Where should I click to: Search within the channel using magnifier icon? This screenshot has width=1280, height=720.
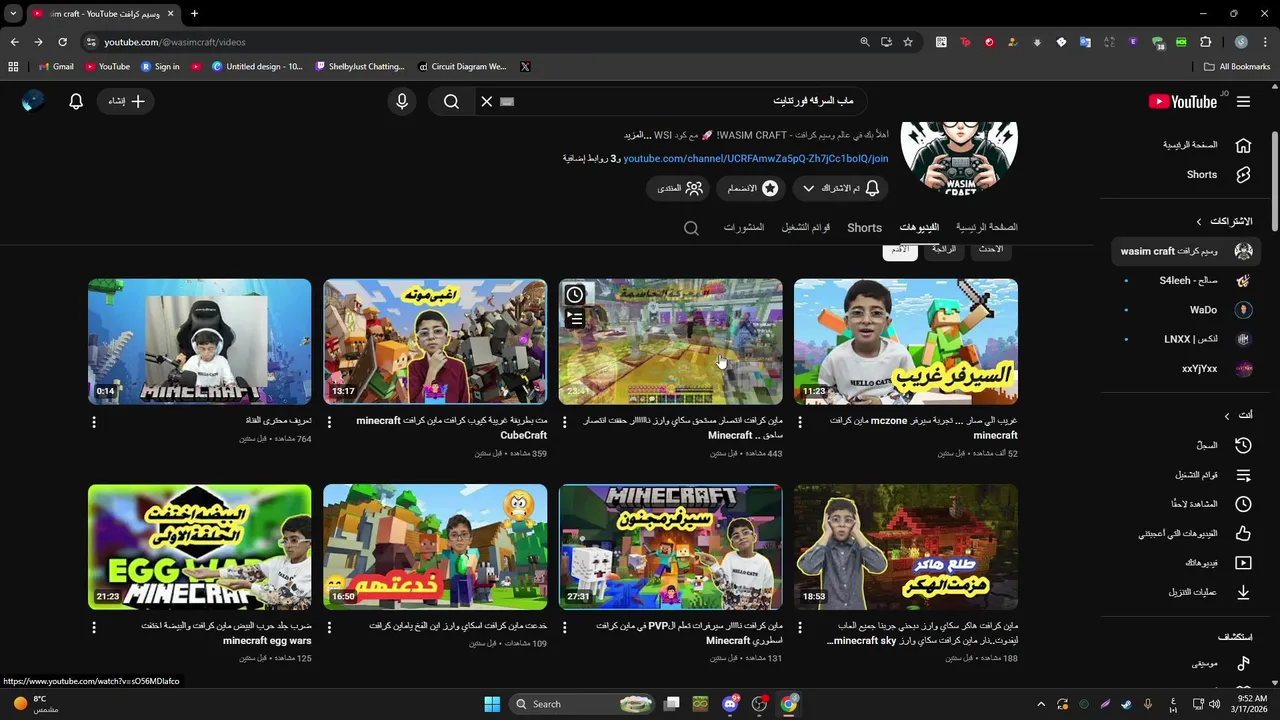point(691,228)
